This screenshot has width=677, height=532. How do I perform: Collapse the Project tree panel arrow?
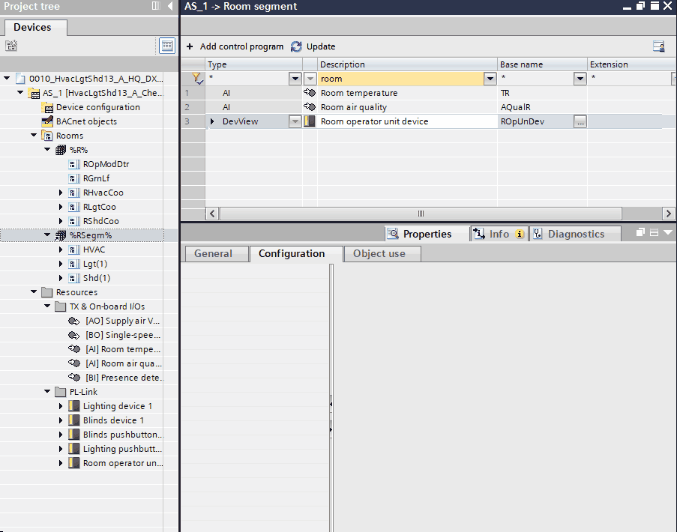pos(170,6)
